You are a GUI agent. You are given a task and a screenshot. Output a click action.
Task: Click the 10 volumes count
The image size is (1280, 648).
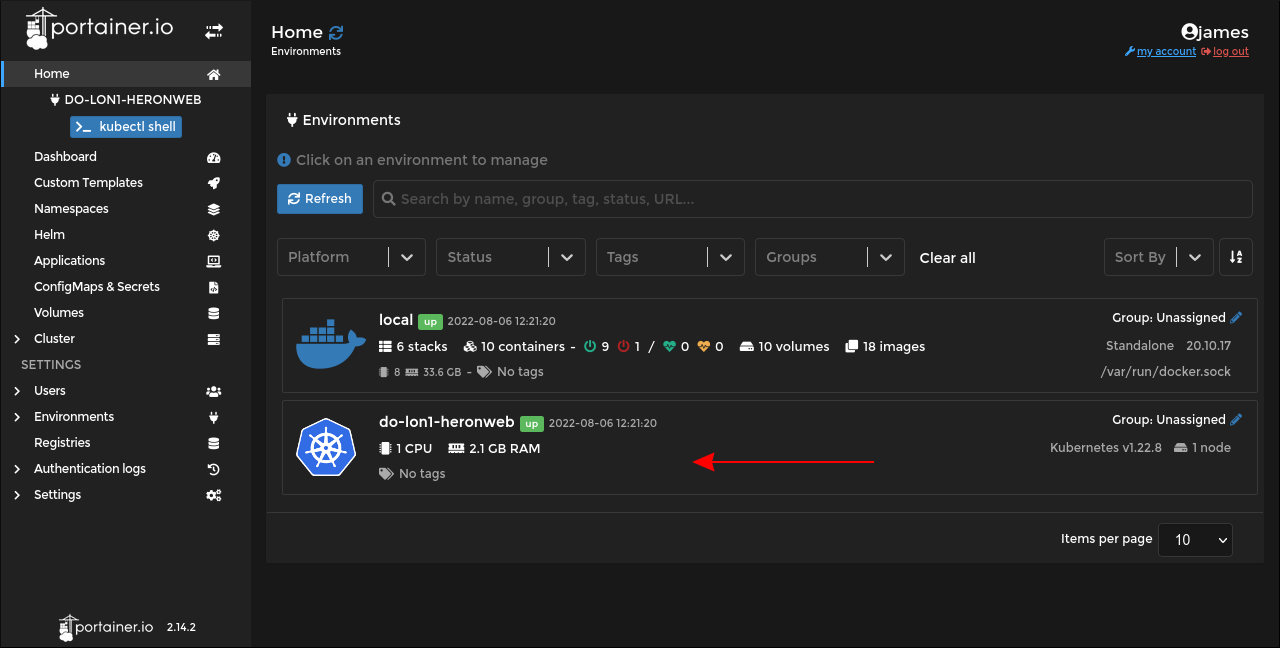(x=794, y=347)
